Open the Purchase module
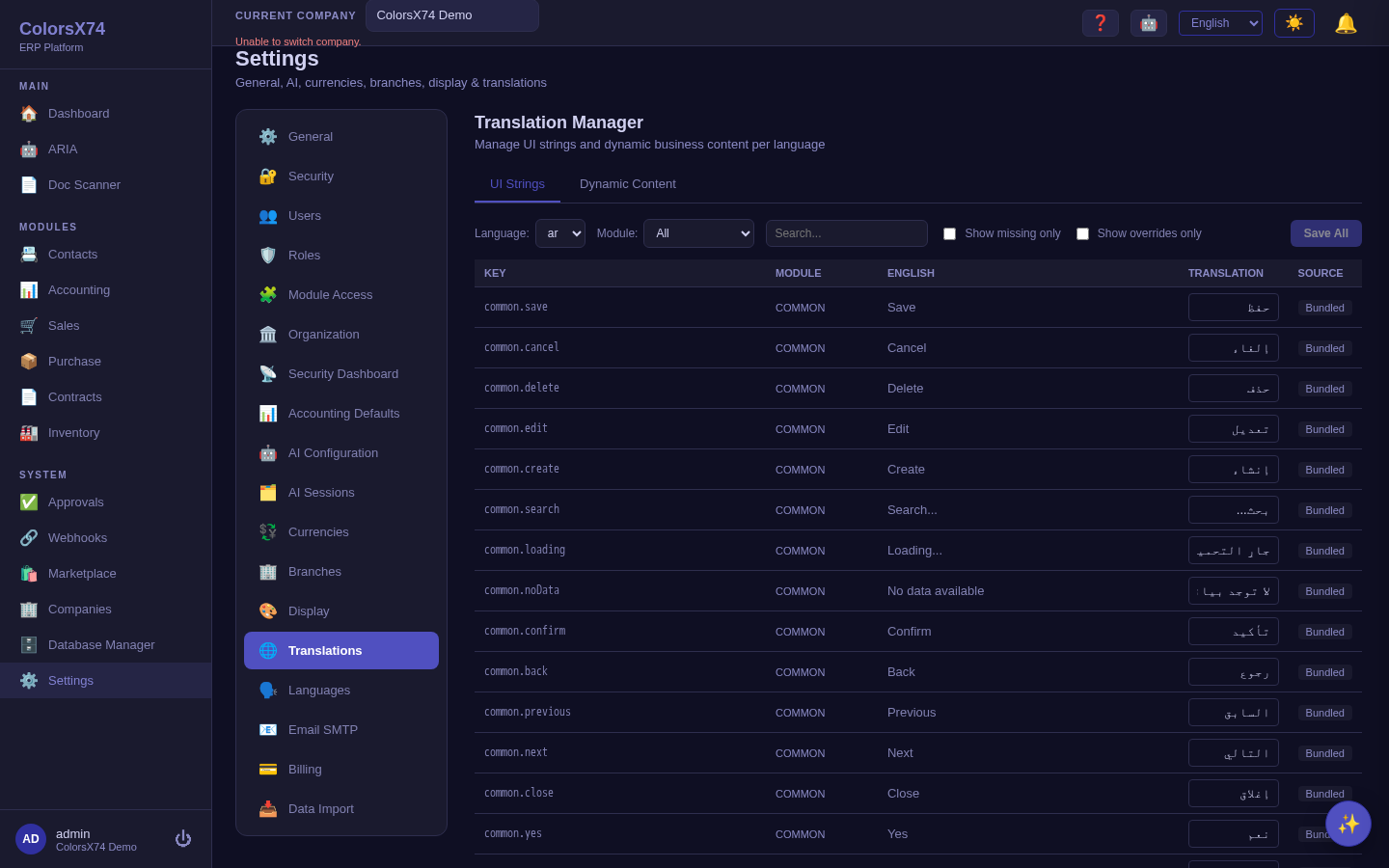 (106, 362)
